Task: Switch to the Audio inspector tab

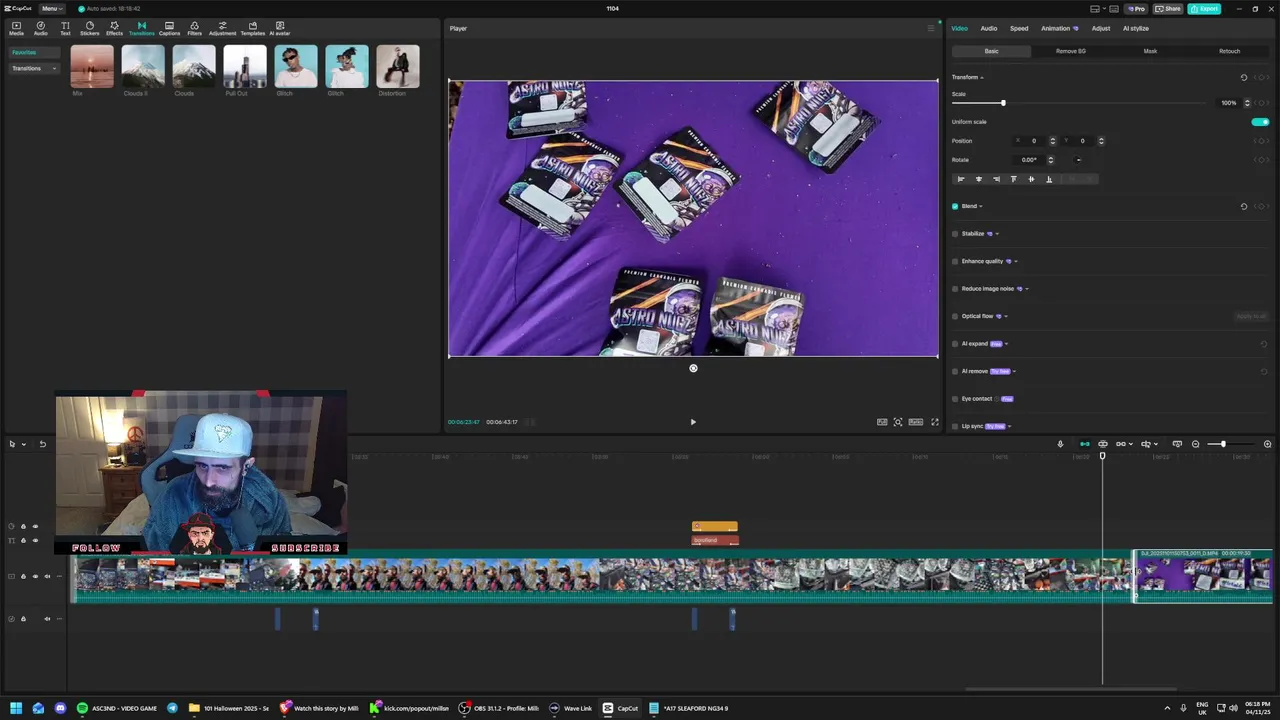Action: [988, 28]
